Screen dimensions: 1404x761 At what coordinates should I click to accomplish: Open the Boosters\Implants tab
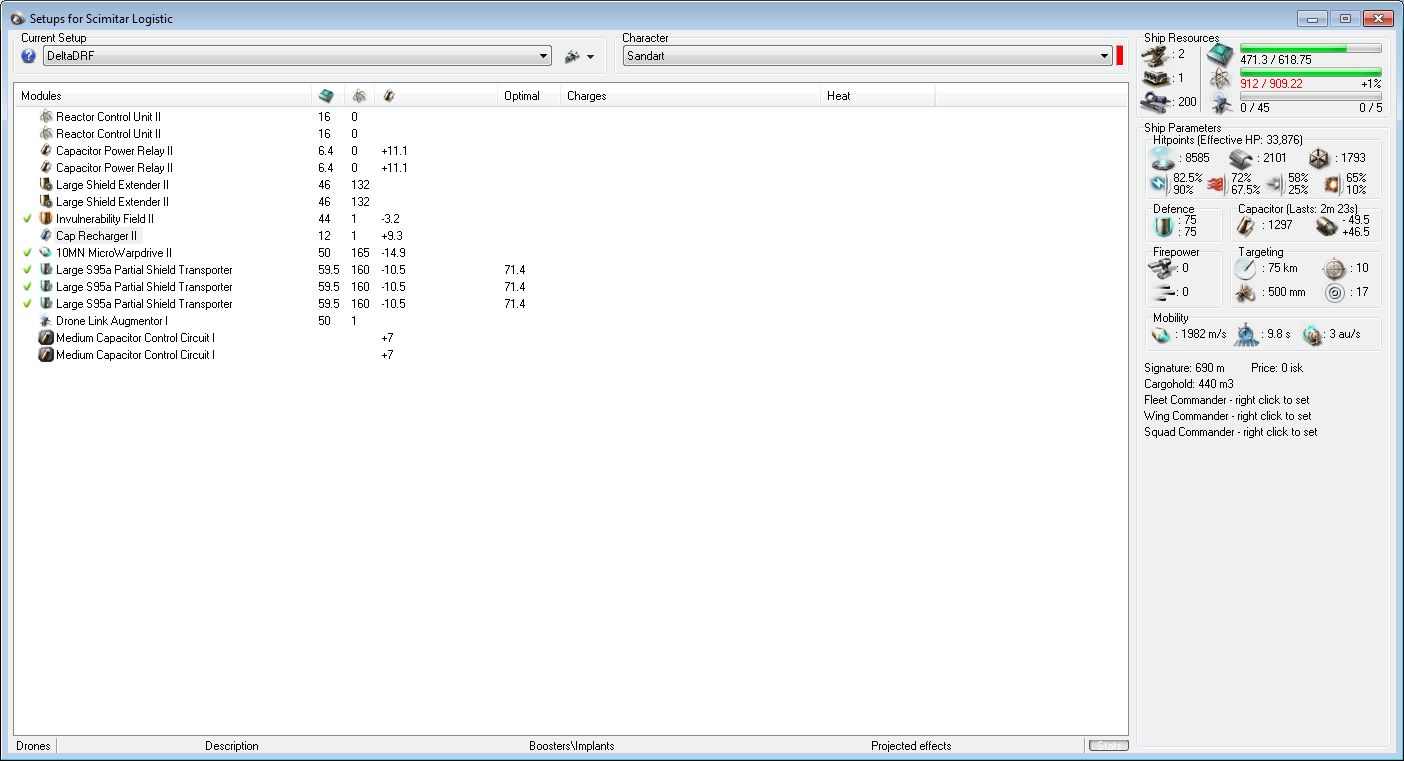572,746
